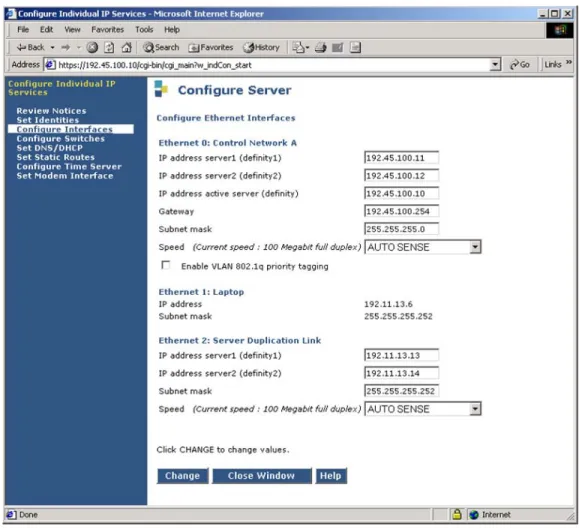This screenshot has width=579, height=529.
Task: Open Configure Time Server in sidebar
Action: 69,166
